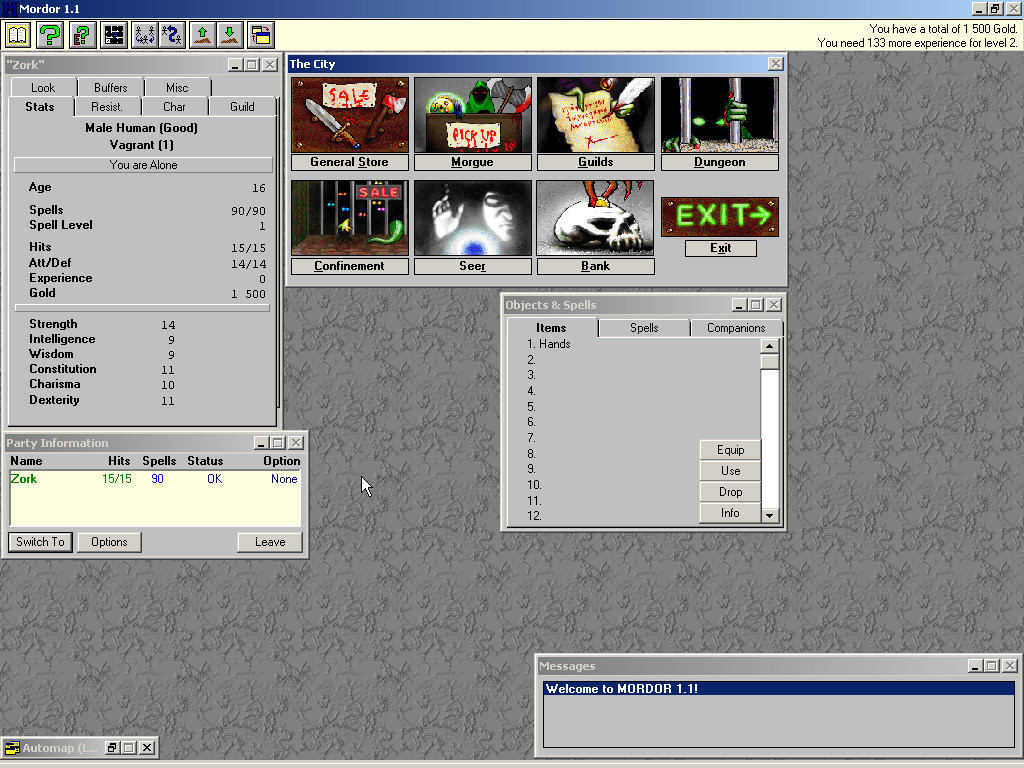Click the Dungeon button
The image size is (1024, 768).
point(720,162)
